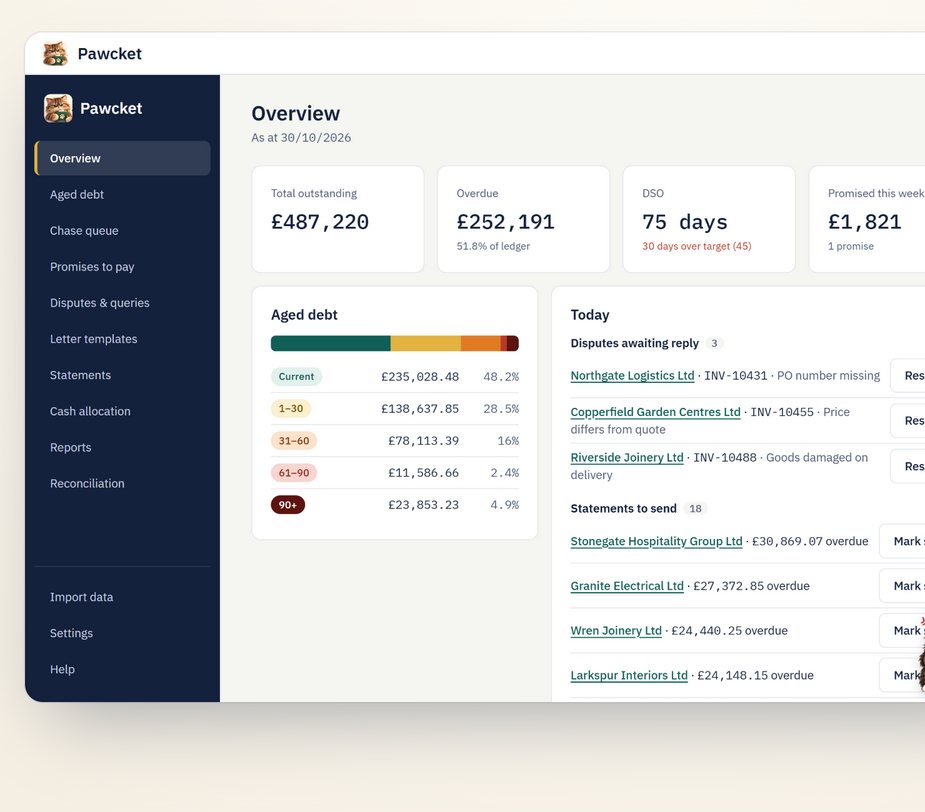Click the 28.5% percentage
Viewport: 925px width, 812px height.
coord(501,408)
